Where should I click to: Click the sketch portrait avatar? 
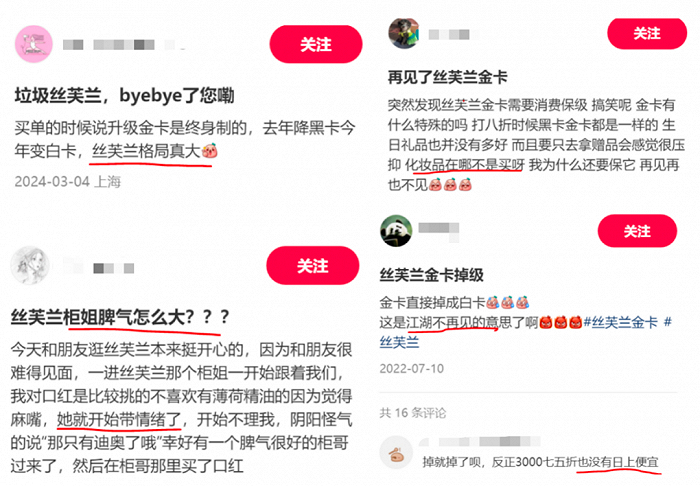pos(30,265)
